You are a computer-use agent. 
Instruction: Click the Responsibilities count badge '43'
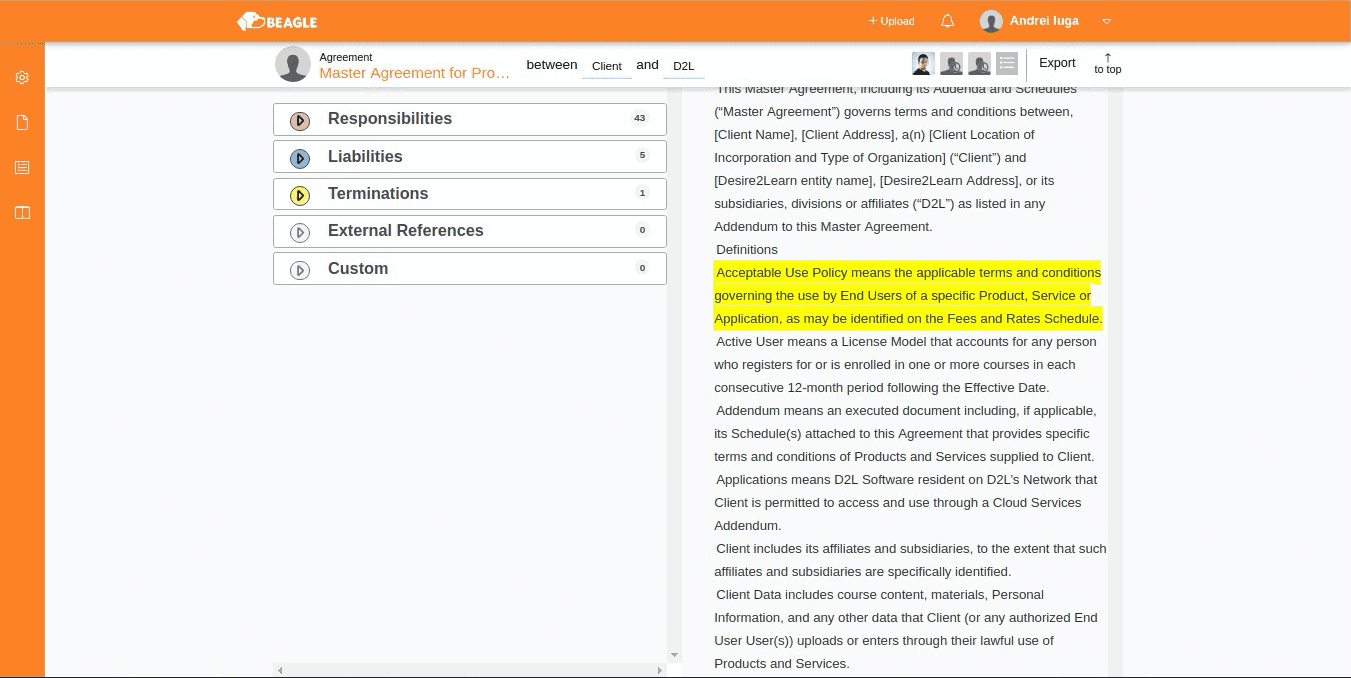[x=640, y=118]
